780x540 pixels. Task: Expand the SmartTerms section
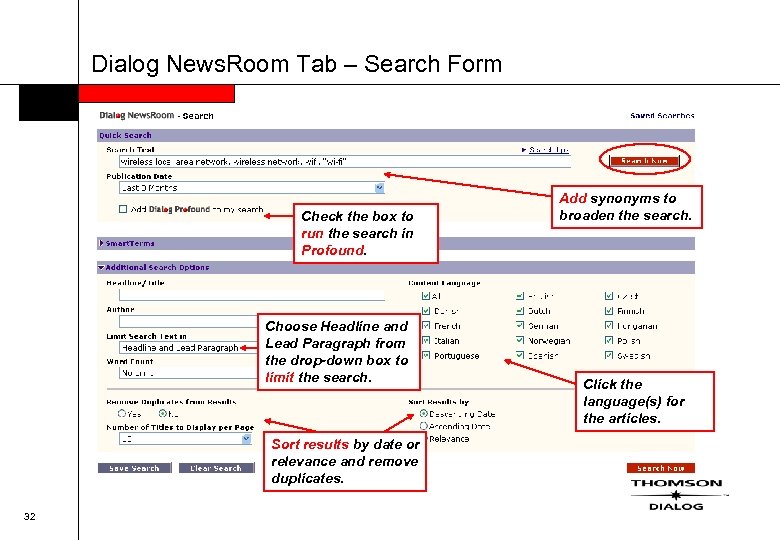click(101, 243)
